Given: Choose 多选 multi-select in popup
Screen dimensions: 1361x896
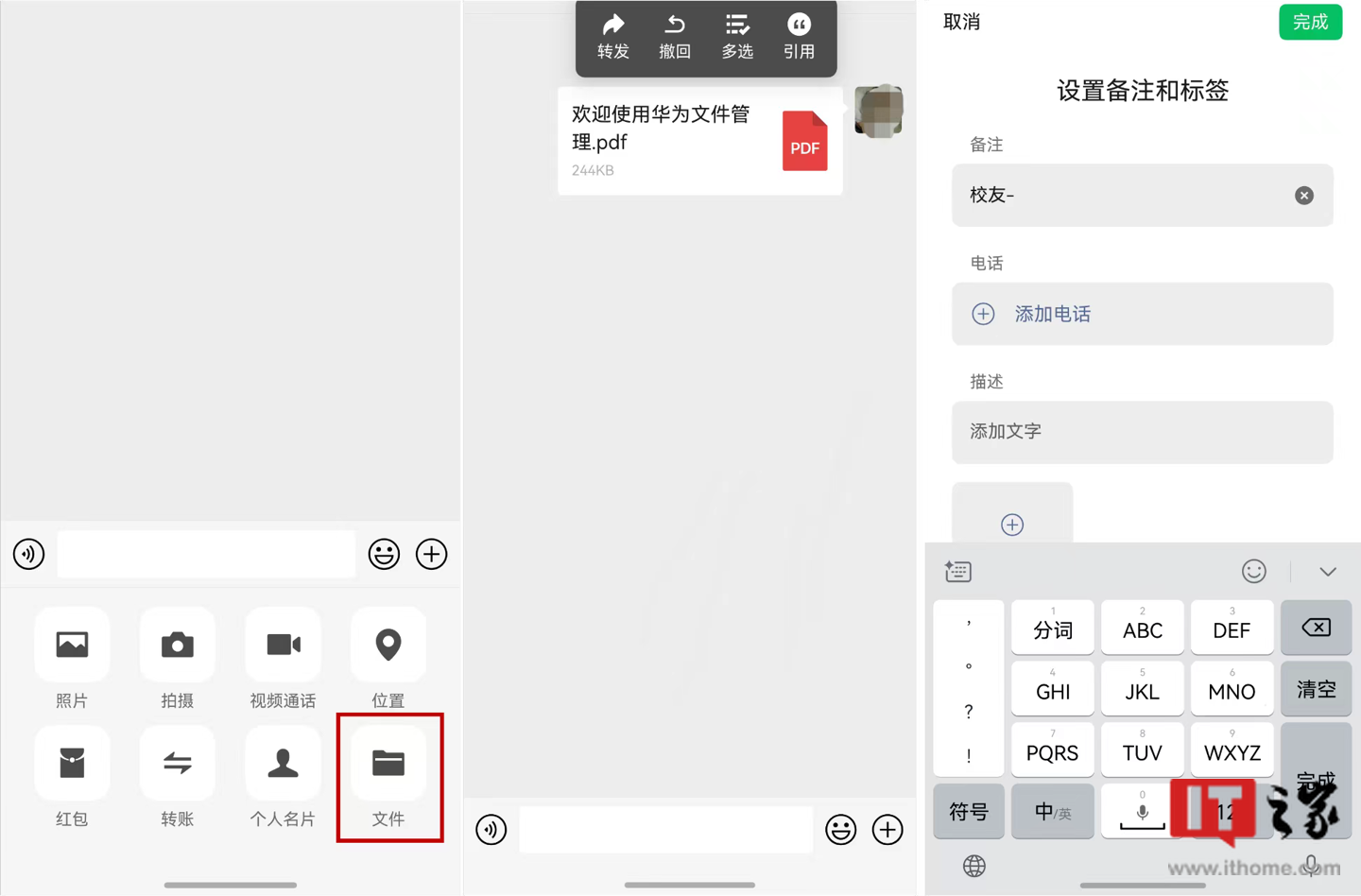Looking at the screenshot, I should [x=737, y=36].
